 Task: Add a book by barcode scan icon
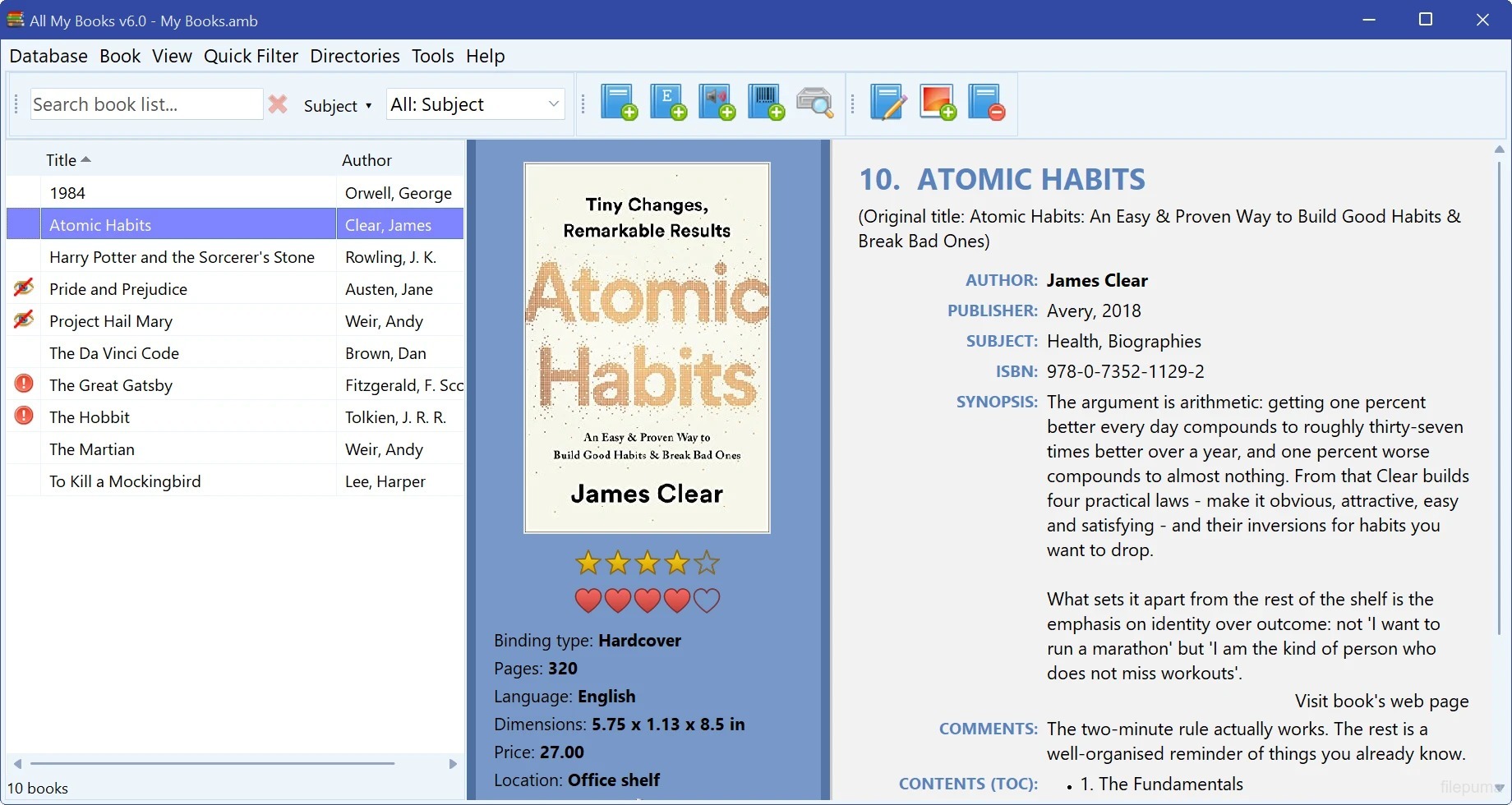pyautogui.click(x=766, y=103)
